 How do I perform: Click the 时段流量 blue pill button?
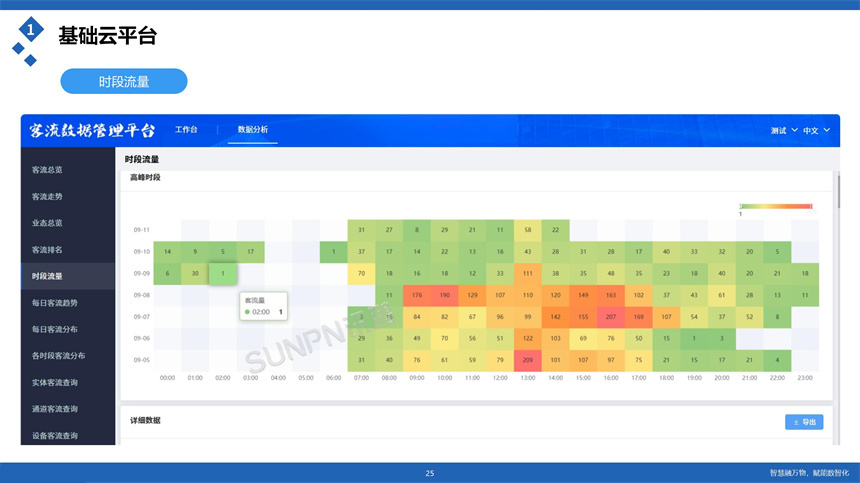[x=124, y=81]
